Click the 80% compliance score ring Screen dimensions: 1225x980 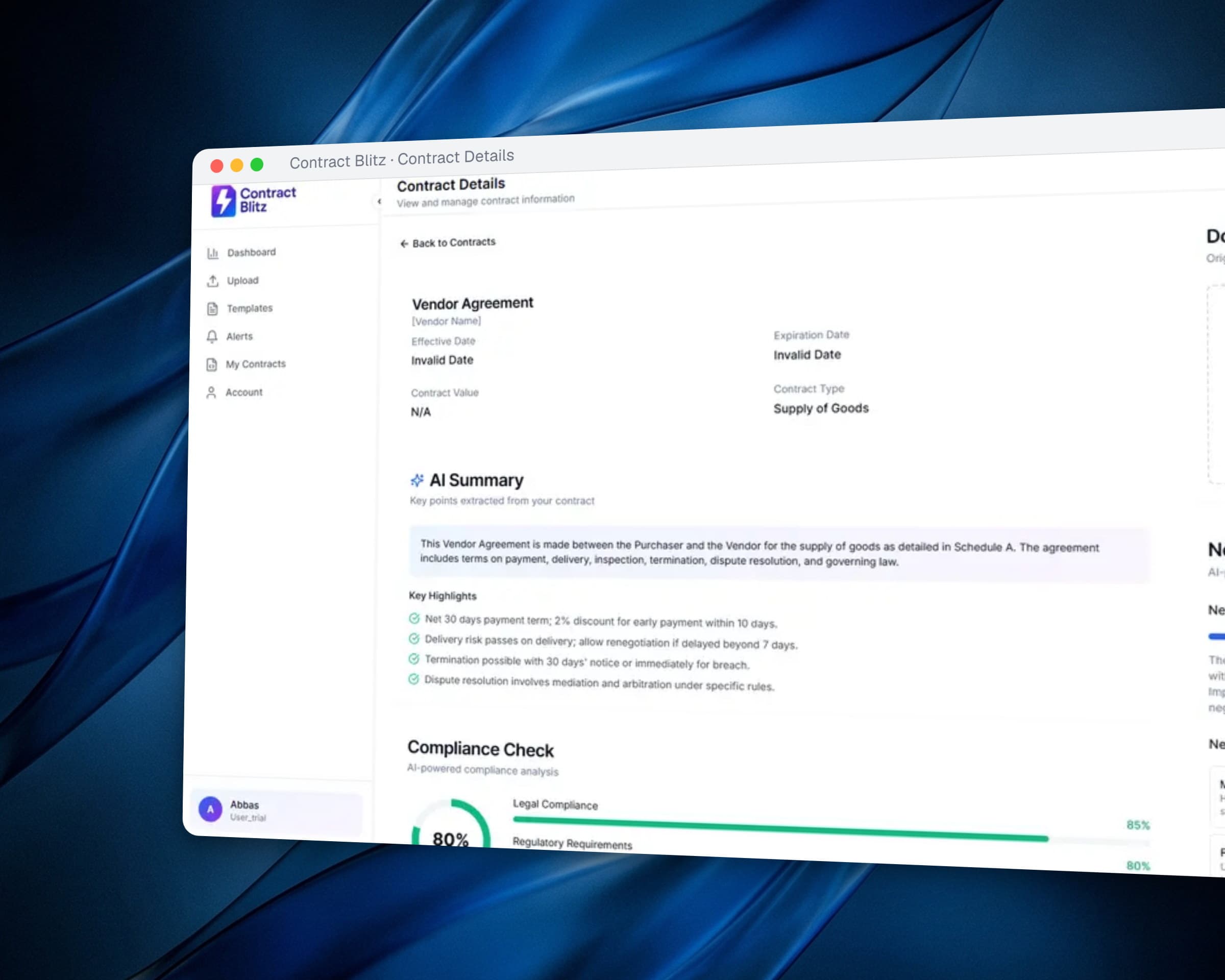point(451,824)
